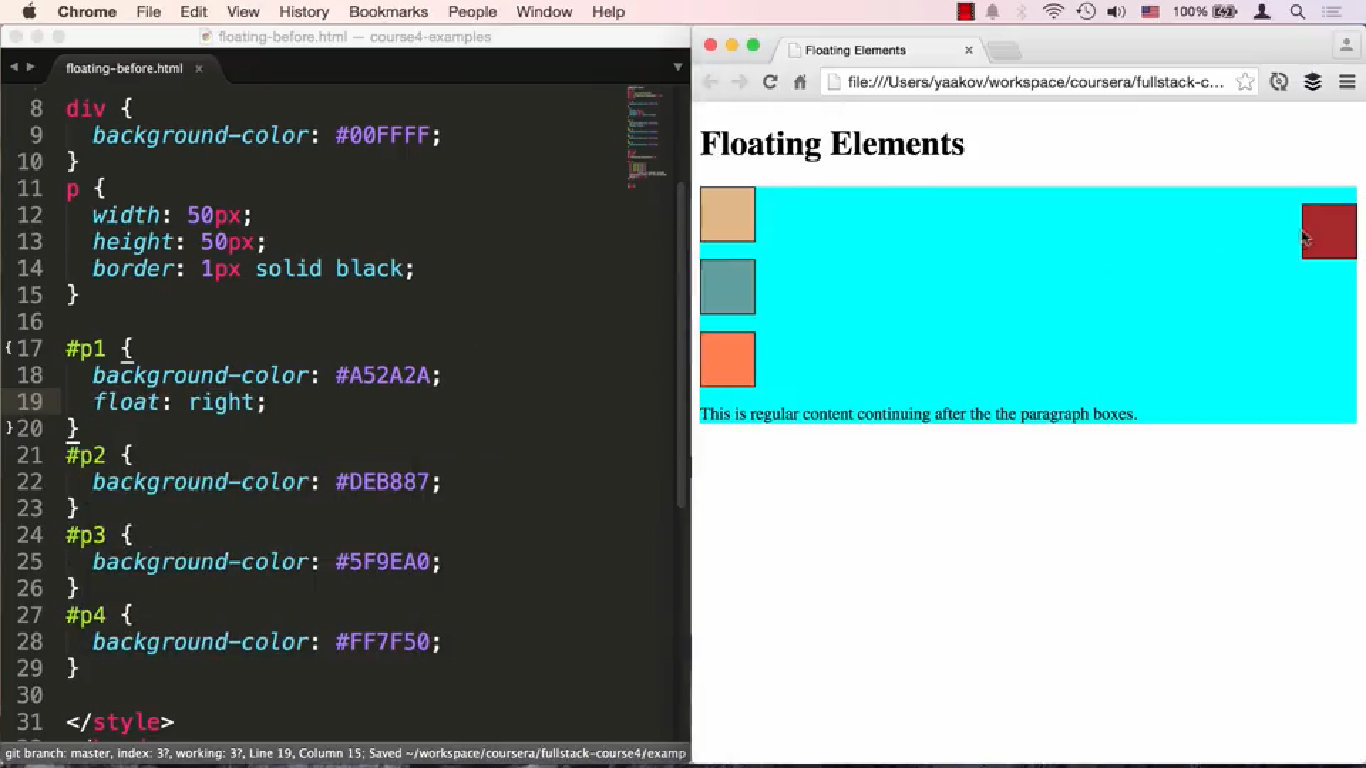Click the extension icon beside the bookmark star
1366x768 pixels.
[1279, 82]
